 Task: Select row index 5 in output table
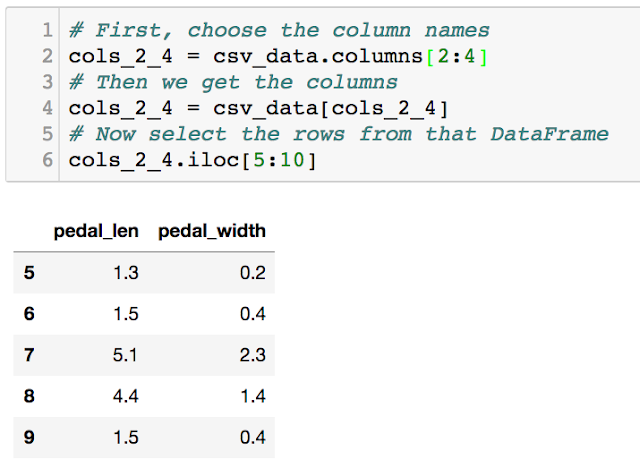[x=29, y=273]
